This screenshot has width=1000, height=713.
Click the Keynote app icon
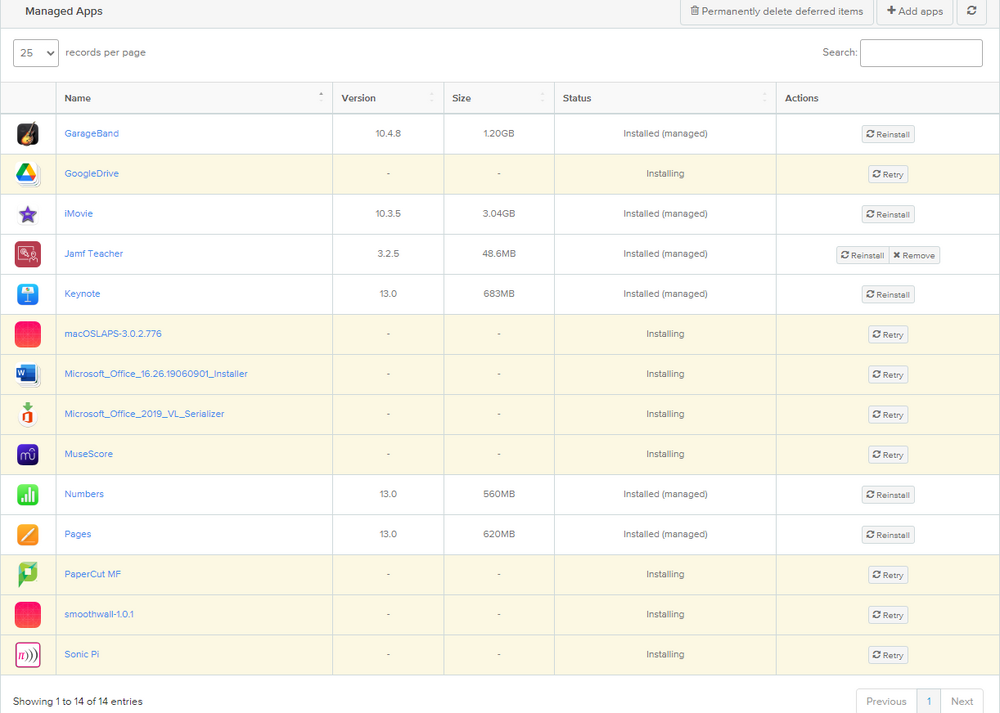point(27,294)
